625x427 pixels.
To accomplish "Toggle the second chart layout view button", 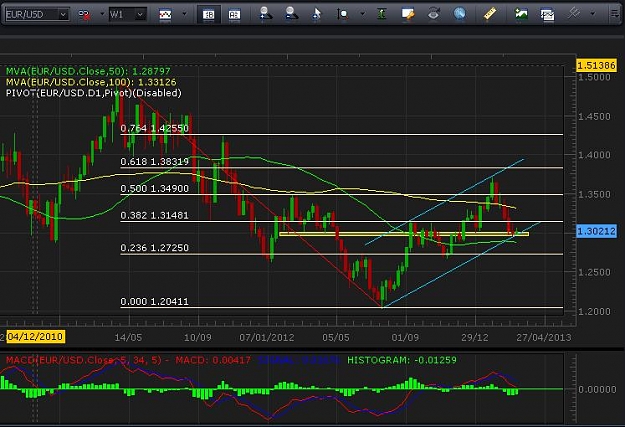I will pos(234,15).
